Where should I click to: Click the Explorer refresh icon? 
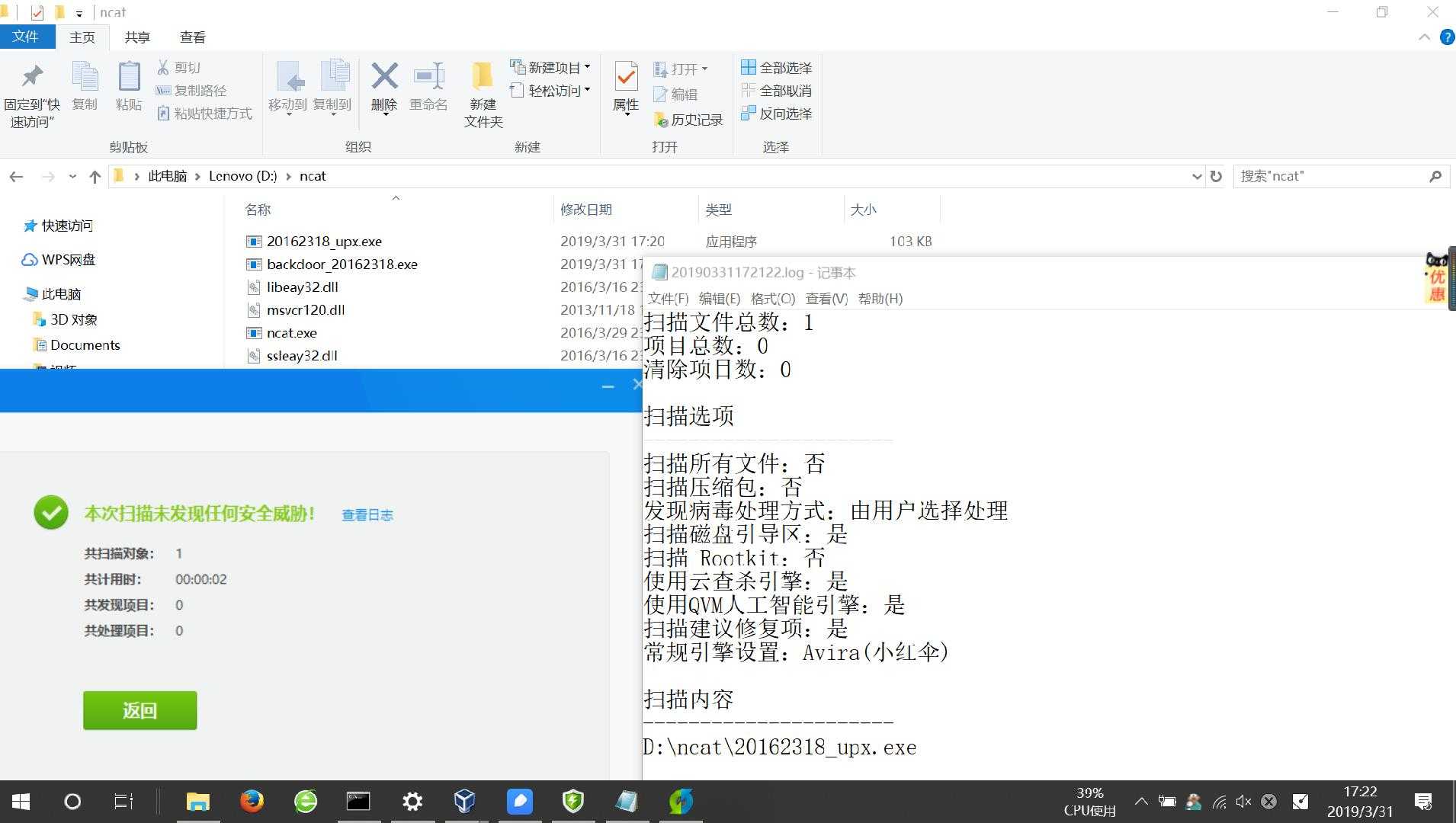click(x=1216, y=176)
